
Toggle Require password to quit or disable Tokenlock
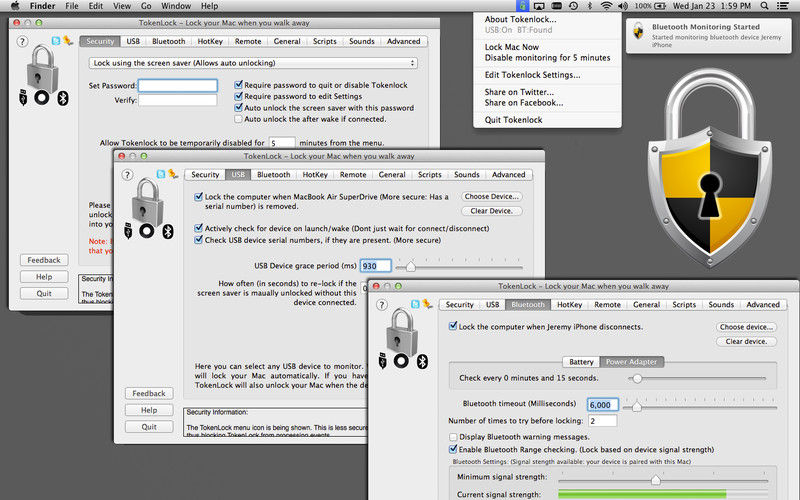238,85
